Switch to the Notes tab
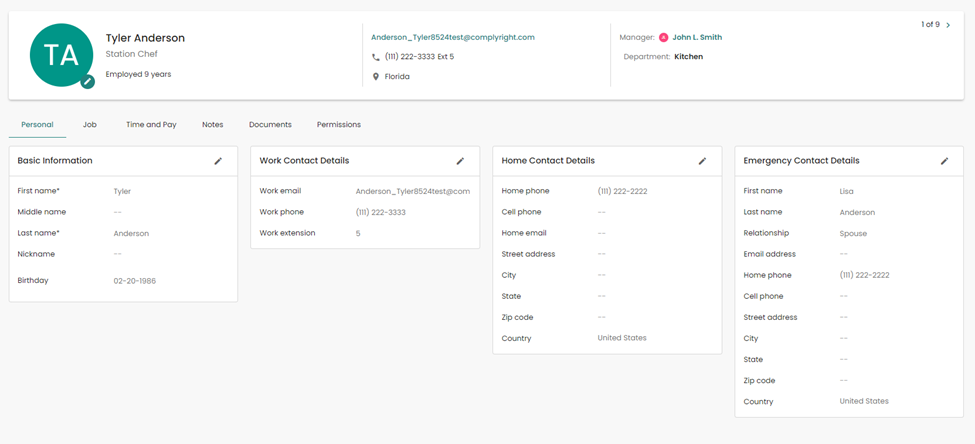Image resolution: width=975 pixels, height=444 pixels. click(x=212, y=125)
